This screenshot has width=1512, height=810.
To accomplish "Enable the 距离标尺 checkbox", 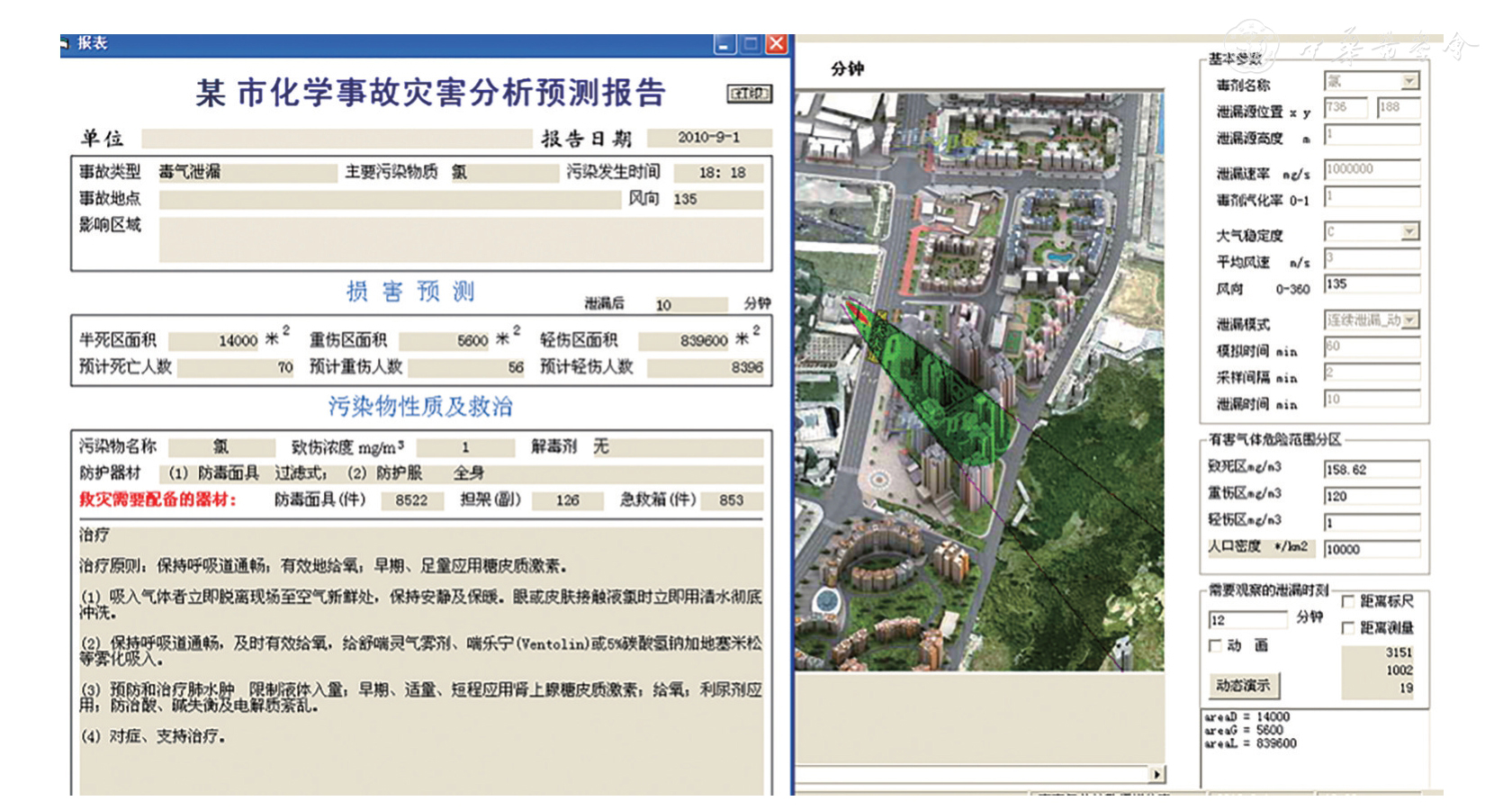I will point(1348,601).
